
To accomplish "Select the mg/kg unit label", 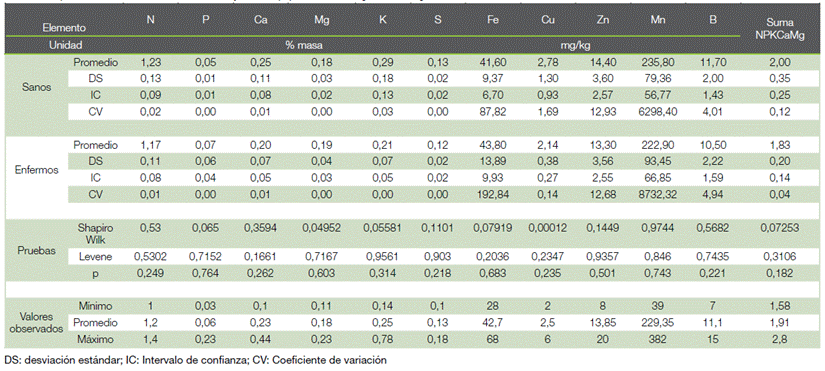I will click(x=575, y=46).
